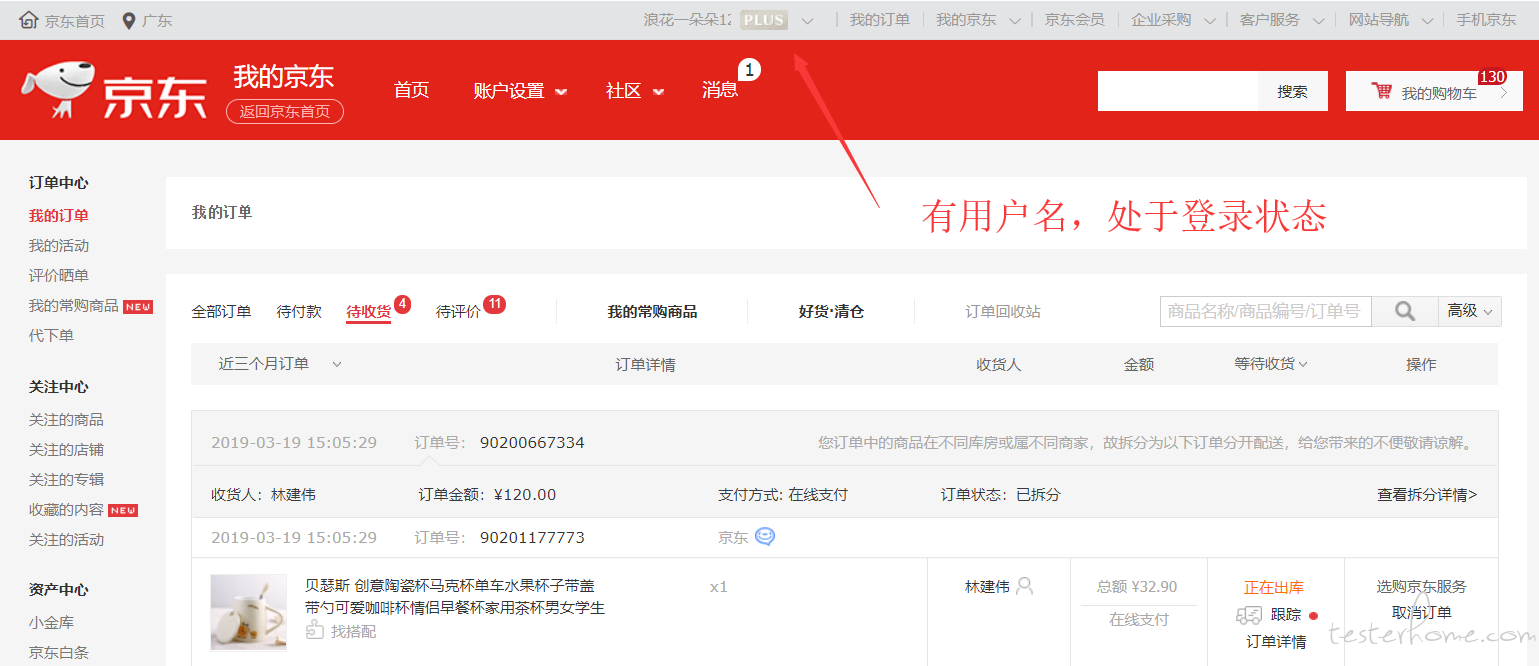Viewport: 1539px width, 666px height.
Task: Click the 取消订单 link
Action: 1421,613
